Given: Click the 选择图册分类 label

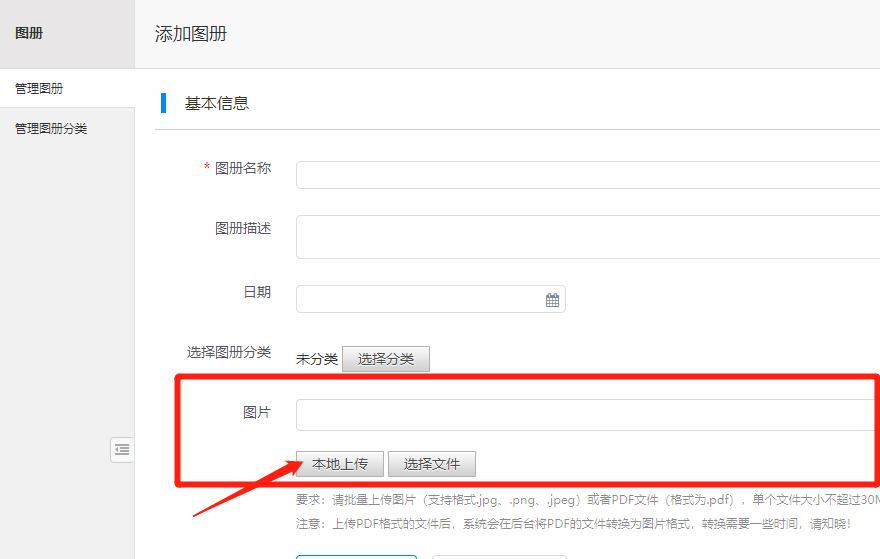Looking at the screenshot, I should [x=229, y=352].
